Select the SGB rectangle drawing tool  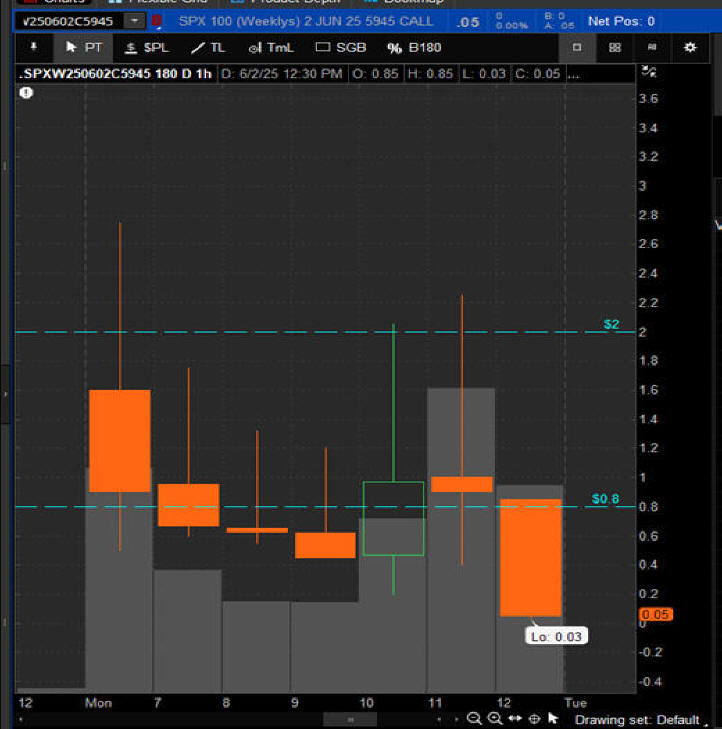[340, 47]
